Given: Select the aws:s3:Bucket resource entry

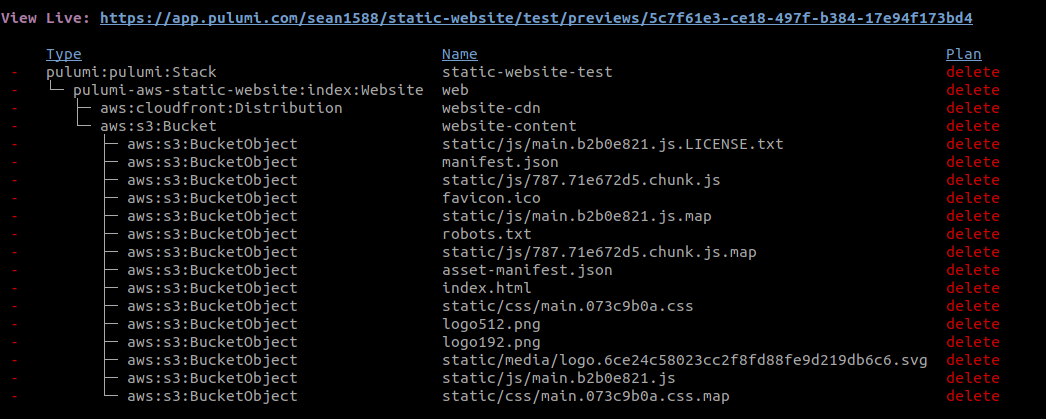Looking at the screenshot, I should pyautogui.click(x=158, y=126).
